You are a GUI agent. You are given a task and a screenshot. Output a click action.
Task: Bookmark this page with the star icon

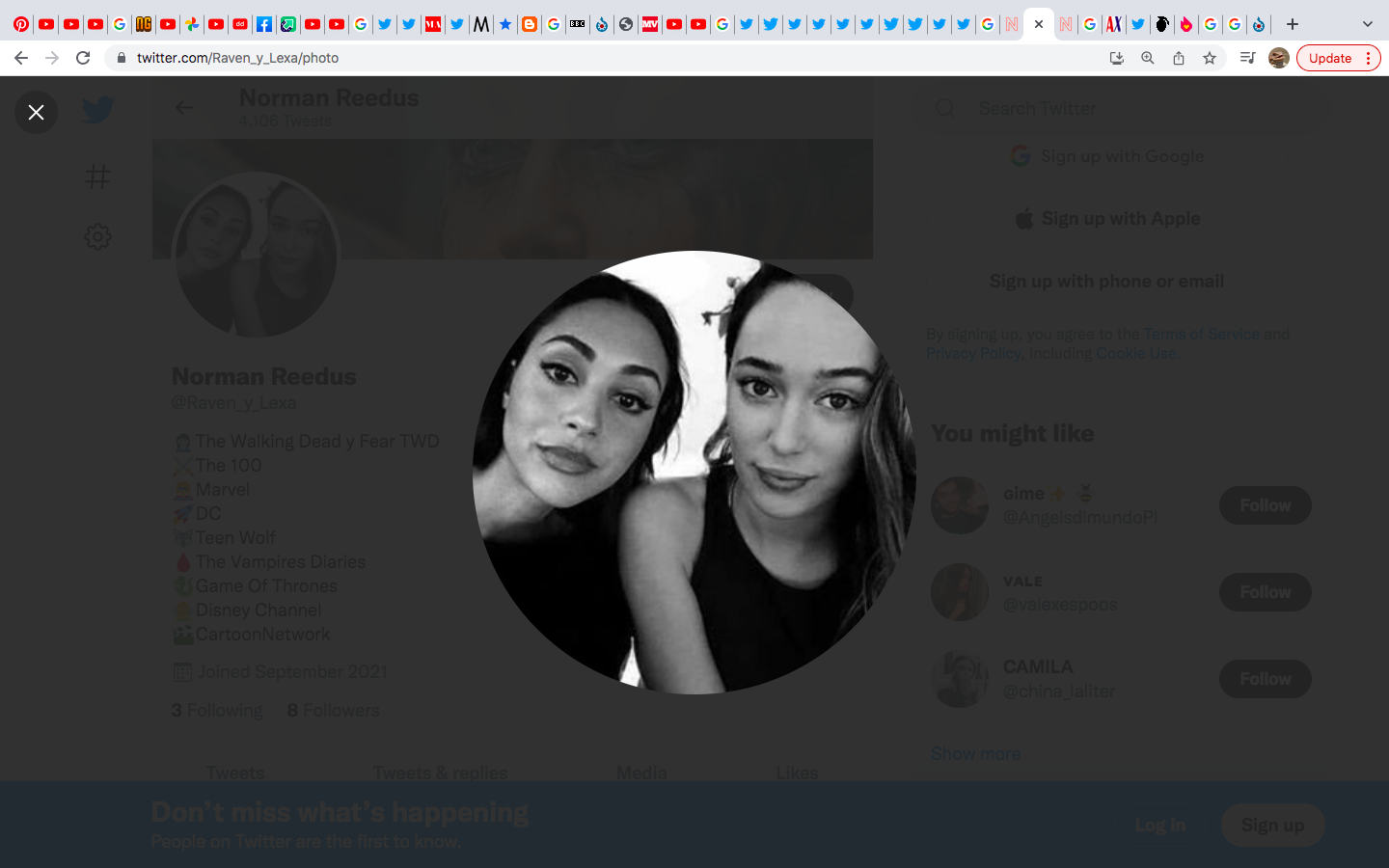(1210, 58)
